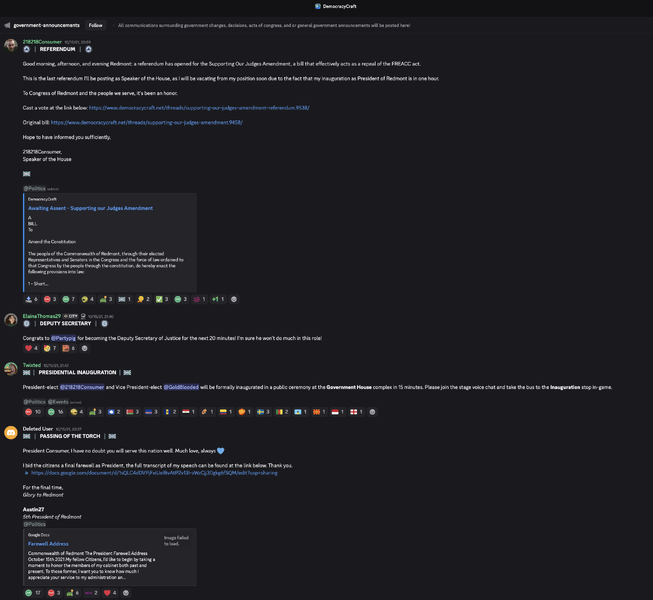Screen dimensions: 653x600
Task: Click the face reaction with count 7 on the Deputy Secretary post
Action: click(50, 349)
